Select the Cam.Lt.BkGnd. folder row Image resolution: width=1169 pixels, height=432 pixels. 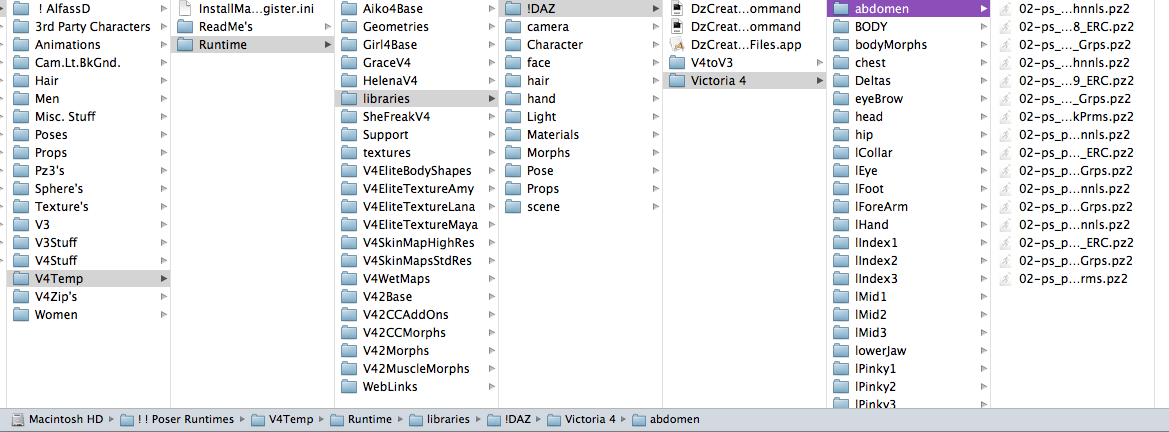tap(89, 63)
